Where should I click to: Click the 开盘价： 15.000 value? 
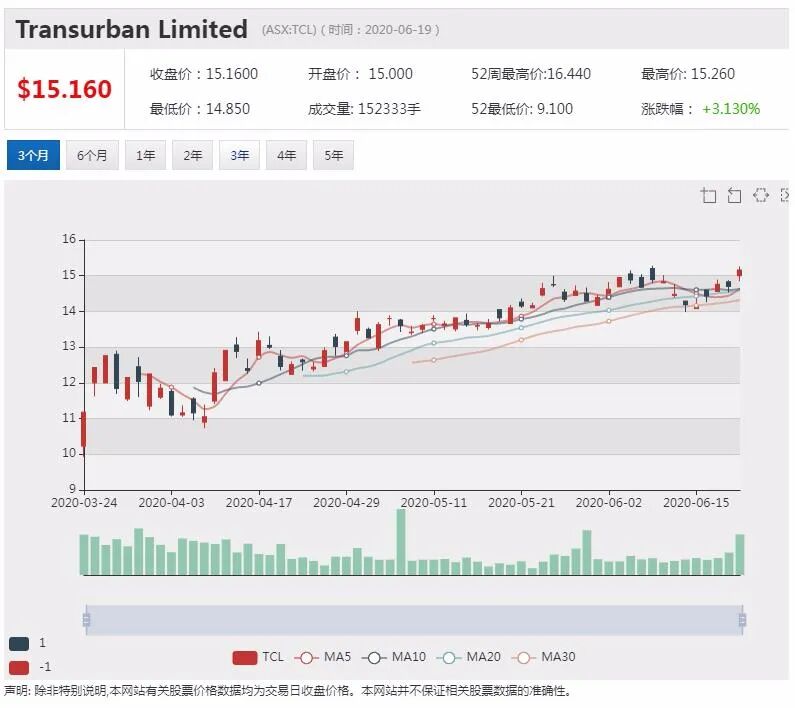coord(360,74)
